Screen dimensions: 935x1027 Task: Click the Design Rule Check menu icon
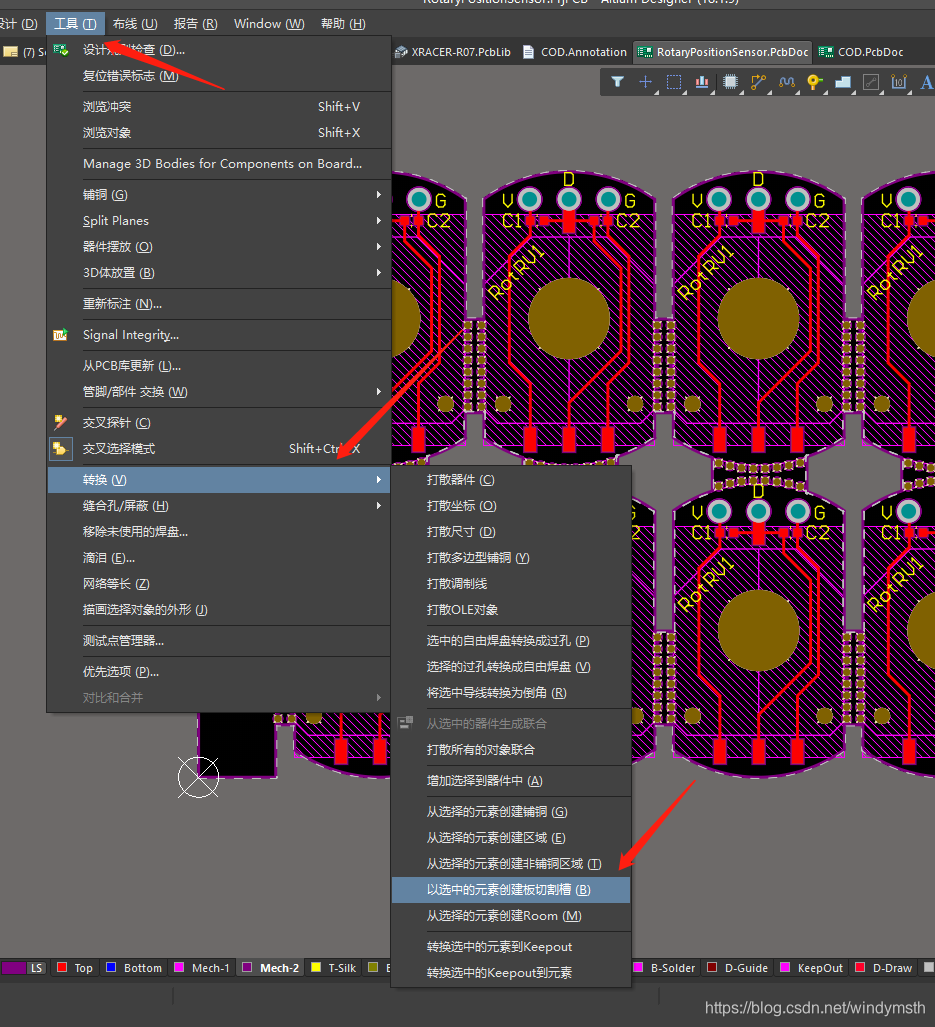click(x=61, y=50)
